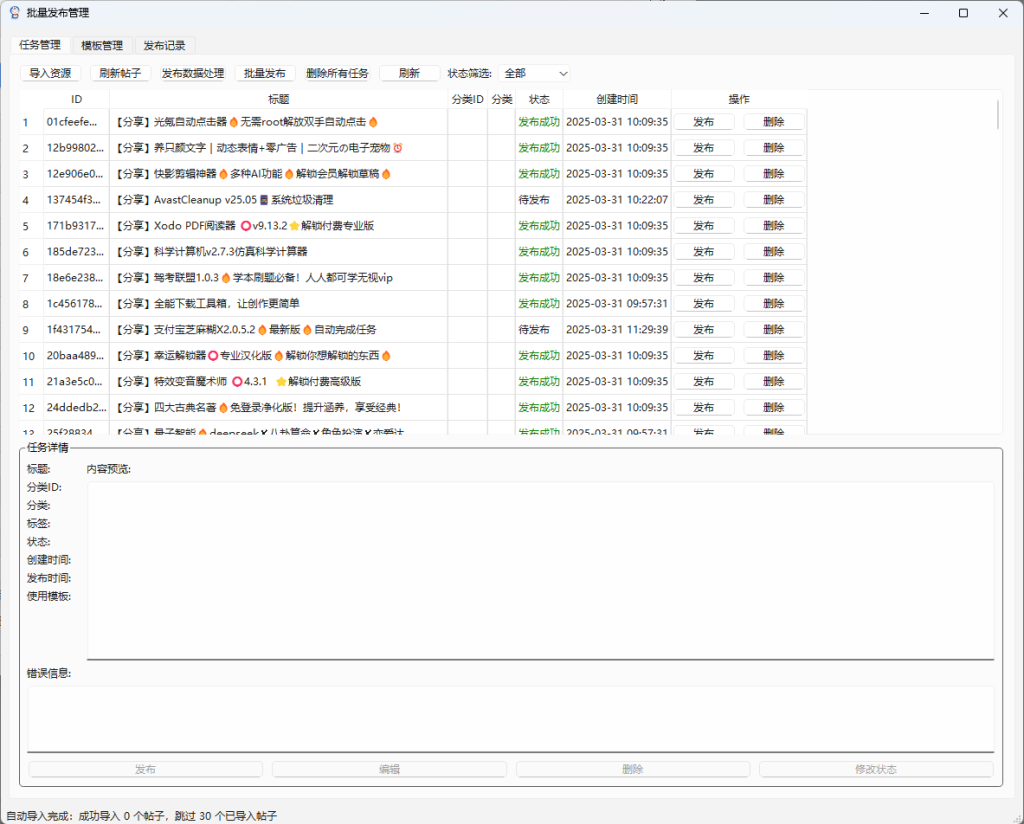Sort by the 创建时间 column header
1024x824 pixels.
[617, 99]
